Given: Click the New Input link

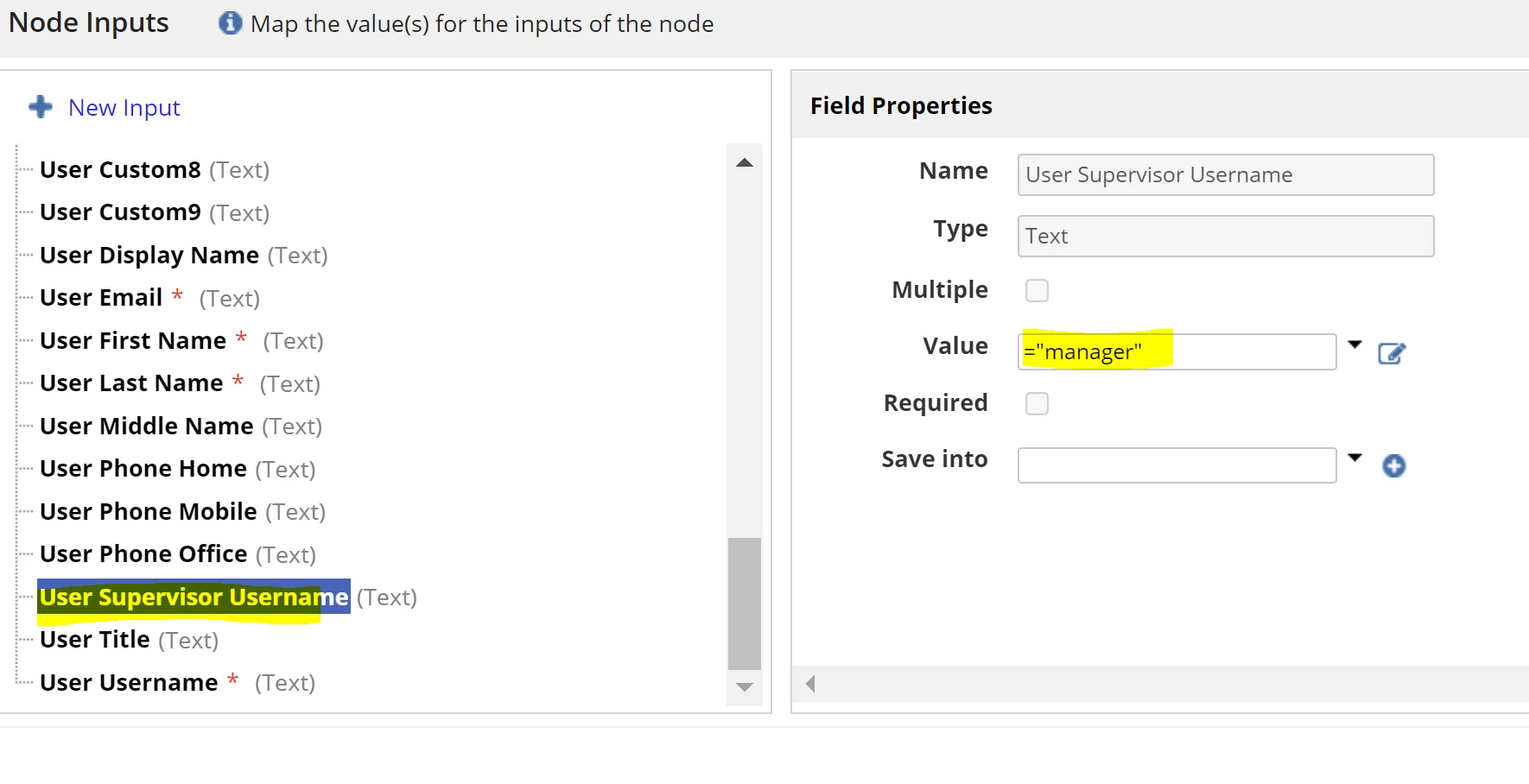Looking at the screenshot, I should click(x=124, y=108).
